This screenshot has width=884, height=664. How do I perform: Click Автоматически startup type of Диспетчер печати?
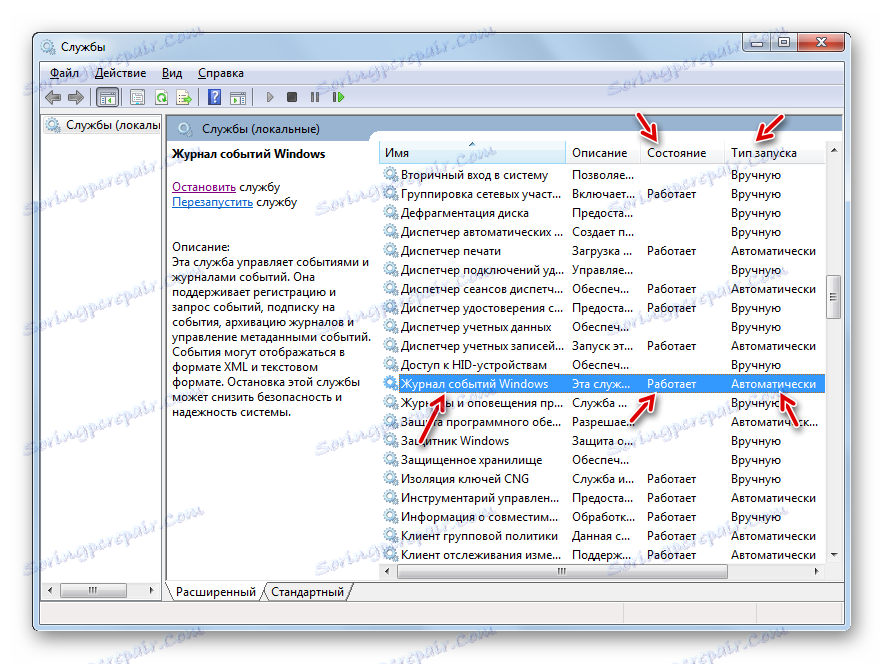pos(773,251)
